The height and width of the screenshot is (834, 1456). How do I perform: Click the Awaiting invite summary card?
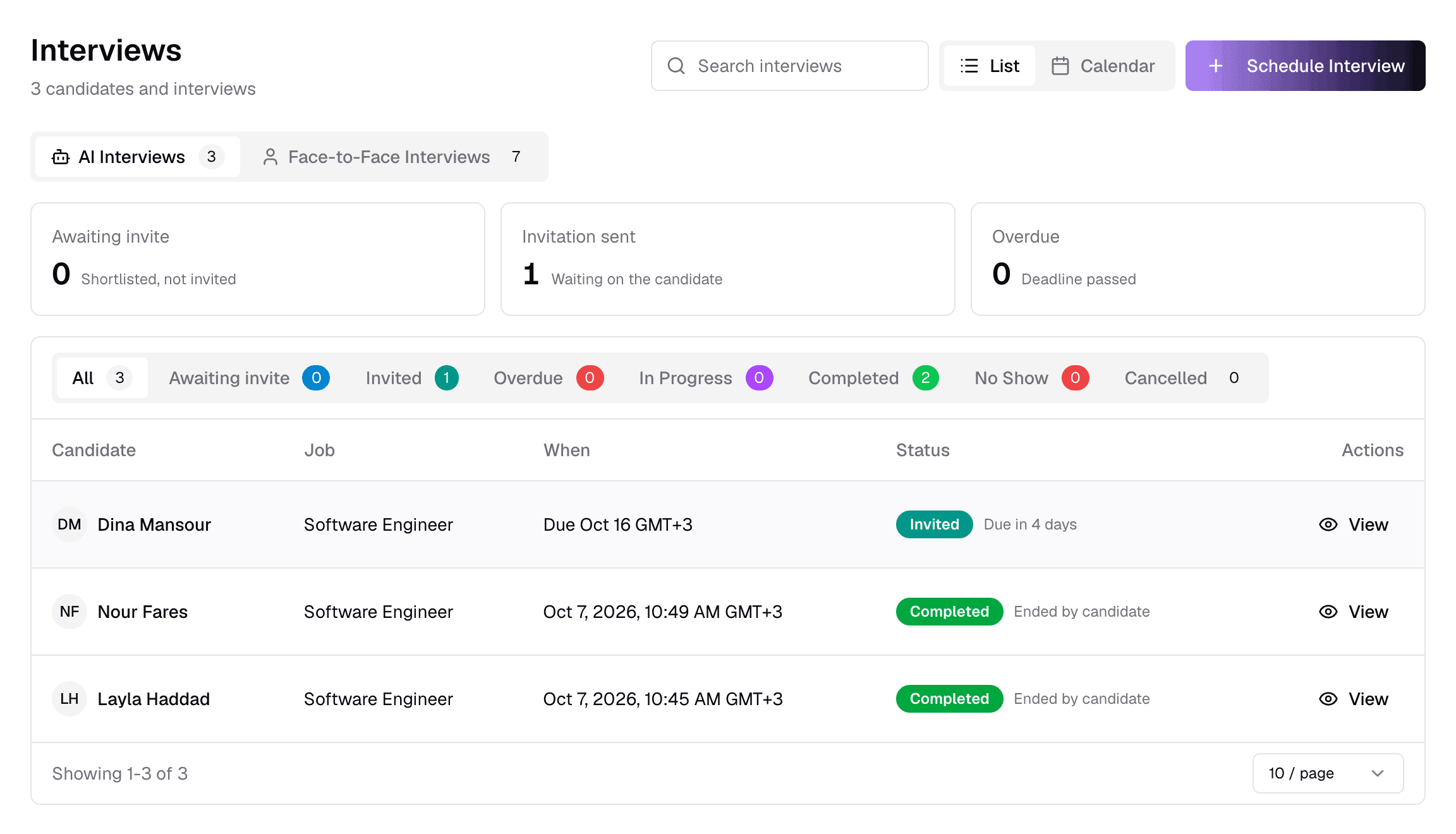(x=258, y=259)
